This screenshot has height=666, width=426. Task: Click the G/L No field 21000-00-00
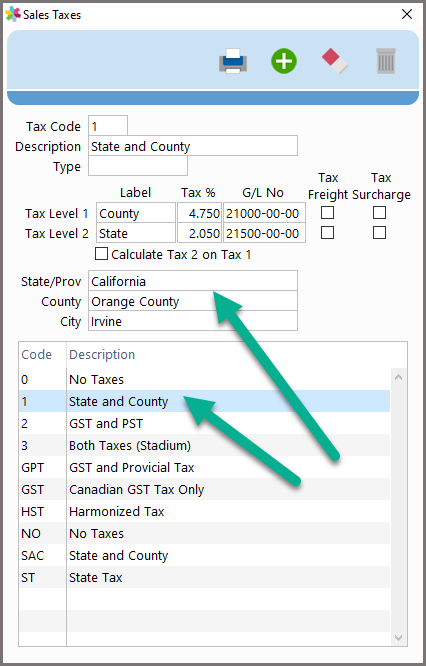264,213
